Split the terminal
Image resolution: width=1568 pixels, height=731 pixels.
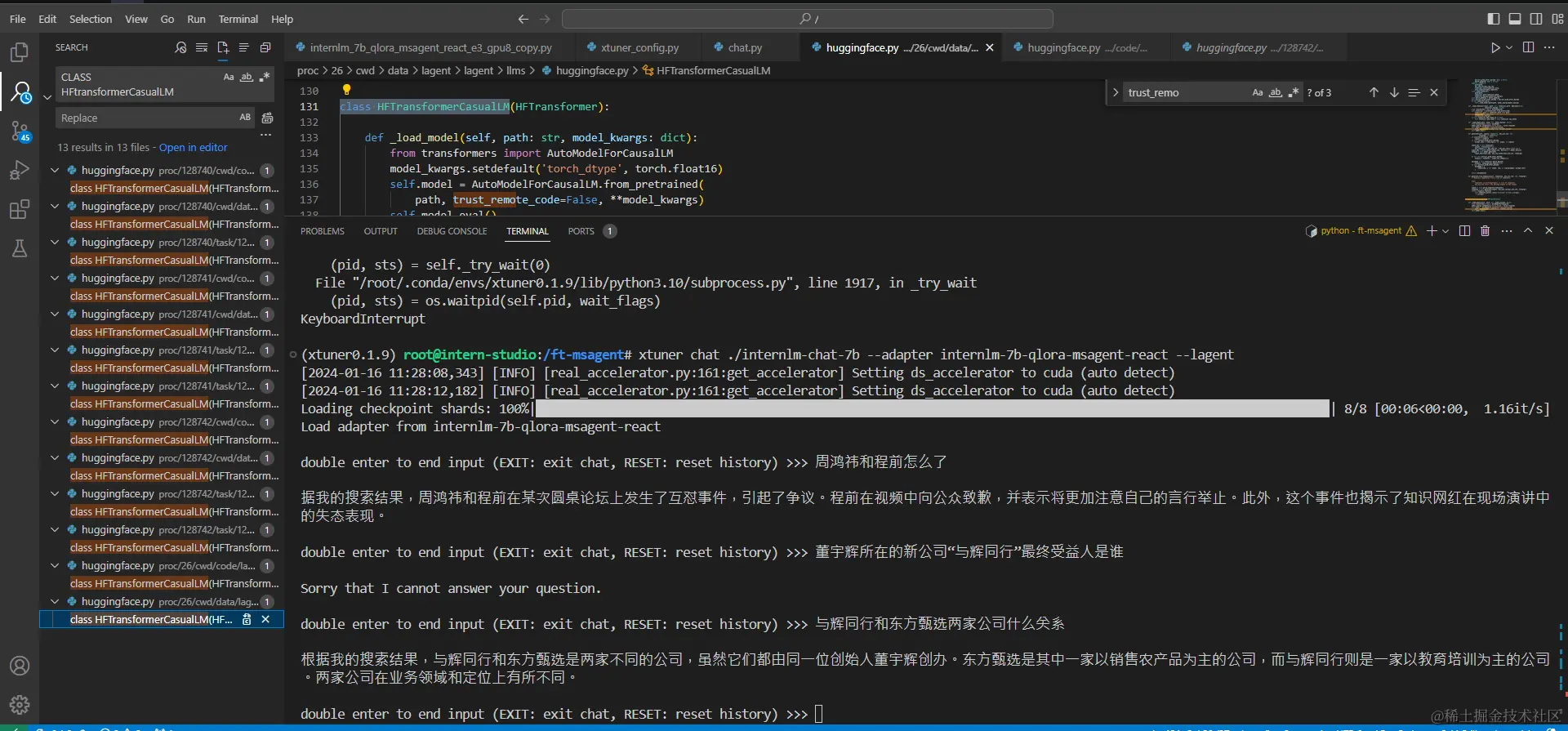(1465, 231)
